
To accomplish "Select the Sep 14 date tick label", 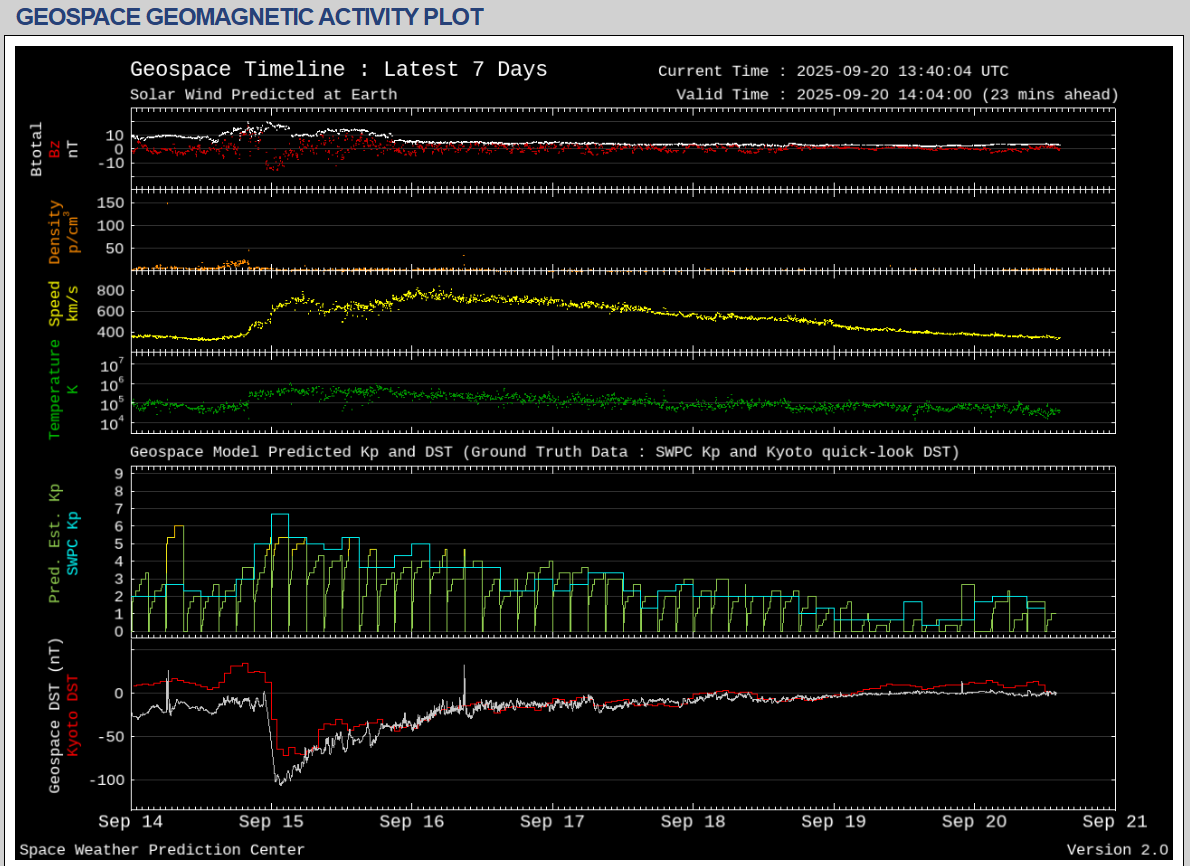I will coord(131,822).
